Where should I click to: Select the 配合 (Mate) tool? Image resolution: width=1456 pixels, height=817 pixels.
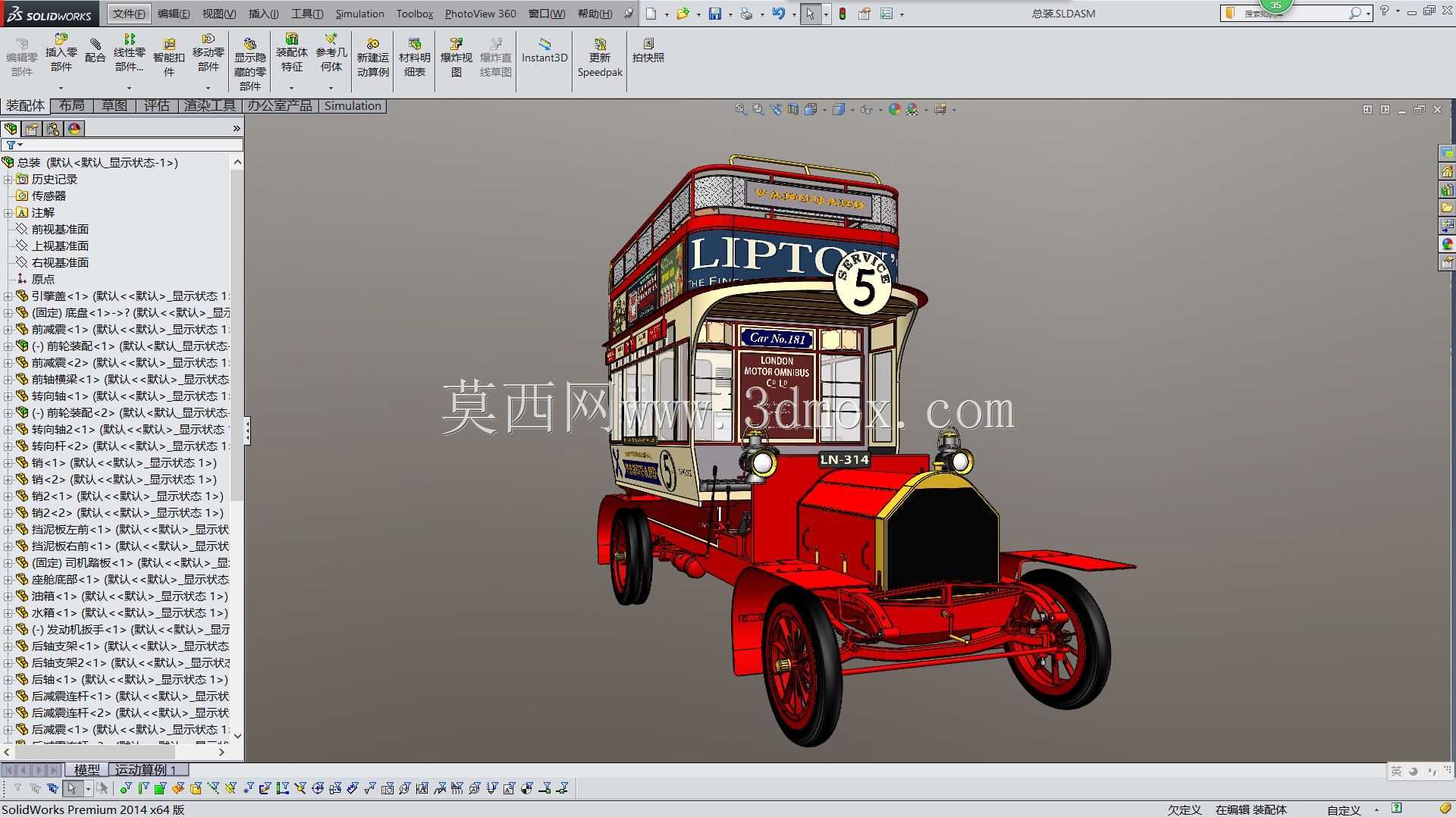pos(95,50)
